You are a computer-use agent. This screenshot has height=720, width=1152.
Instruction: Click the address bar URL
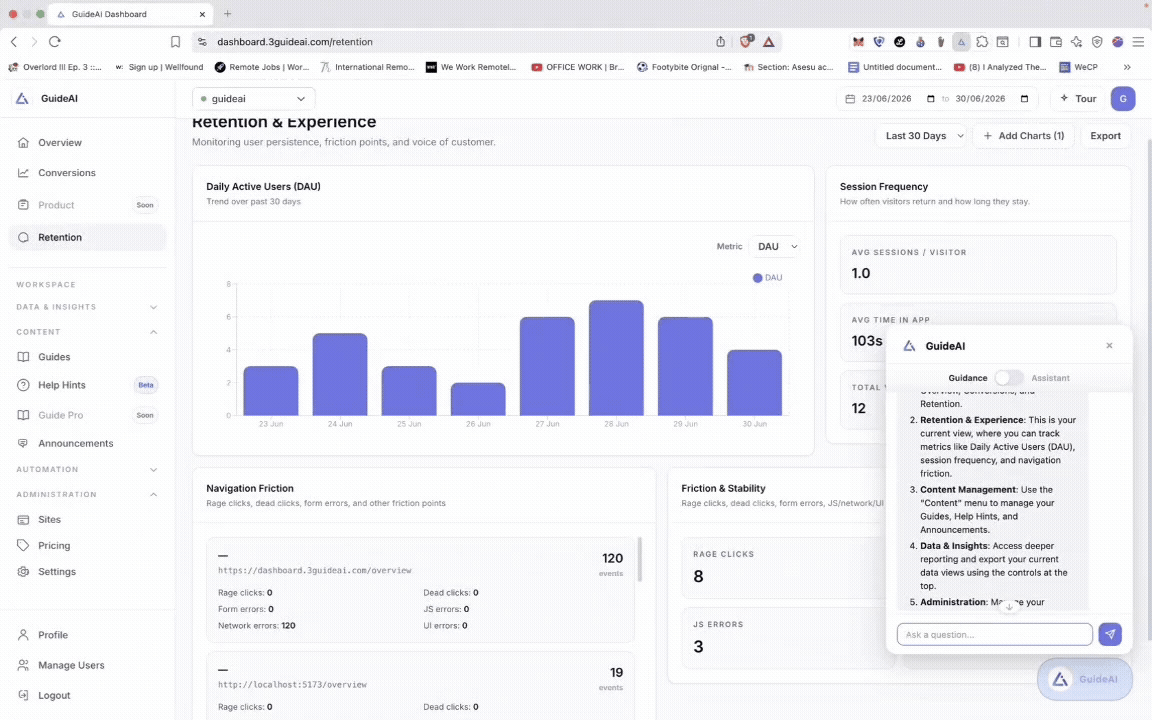click(295, 42)
